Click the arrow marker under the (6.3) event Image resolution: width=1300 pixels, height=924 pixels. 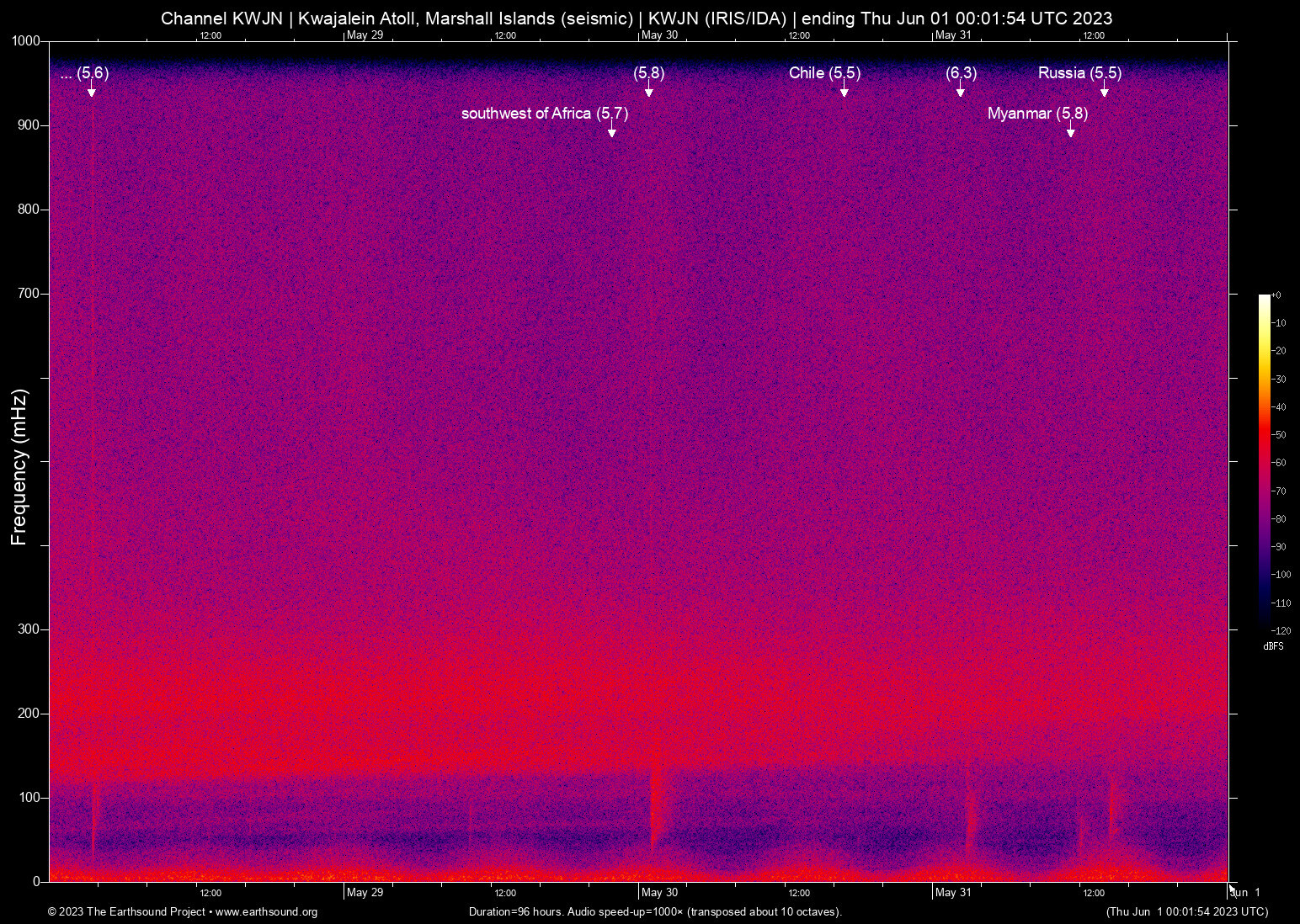pos(961,91)
